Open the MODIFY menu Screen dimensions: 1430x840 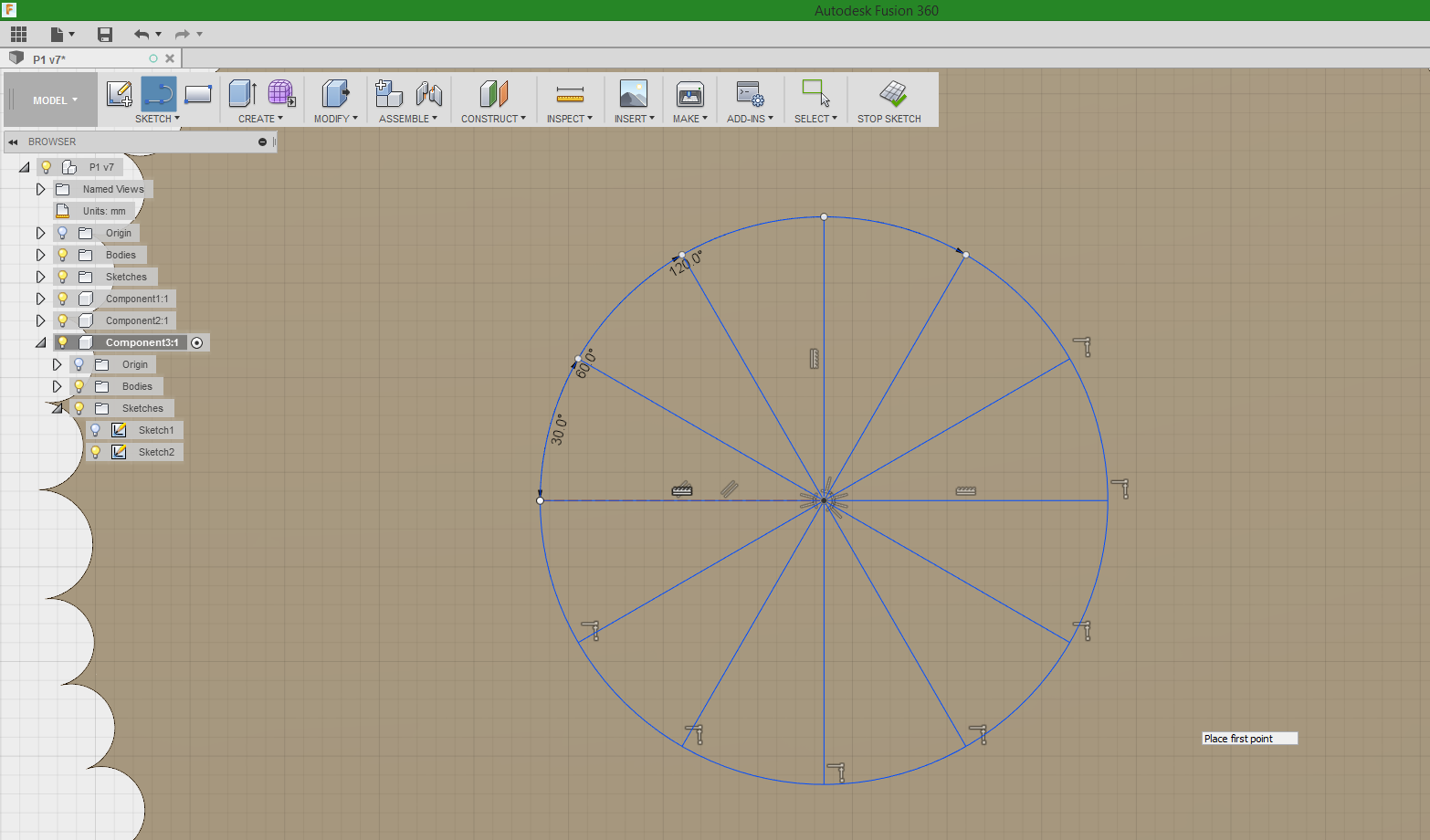(335, 119)
